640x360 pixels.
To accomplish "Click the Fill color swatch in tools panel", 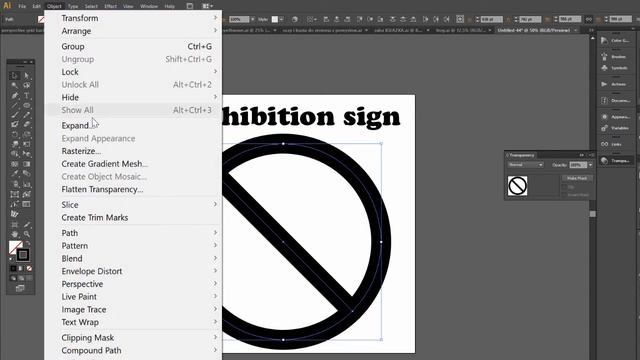I will tap(16, 247).
